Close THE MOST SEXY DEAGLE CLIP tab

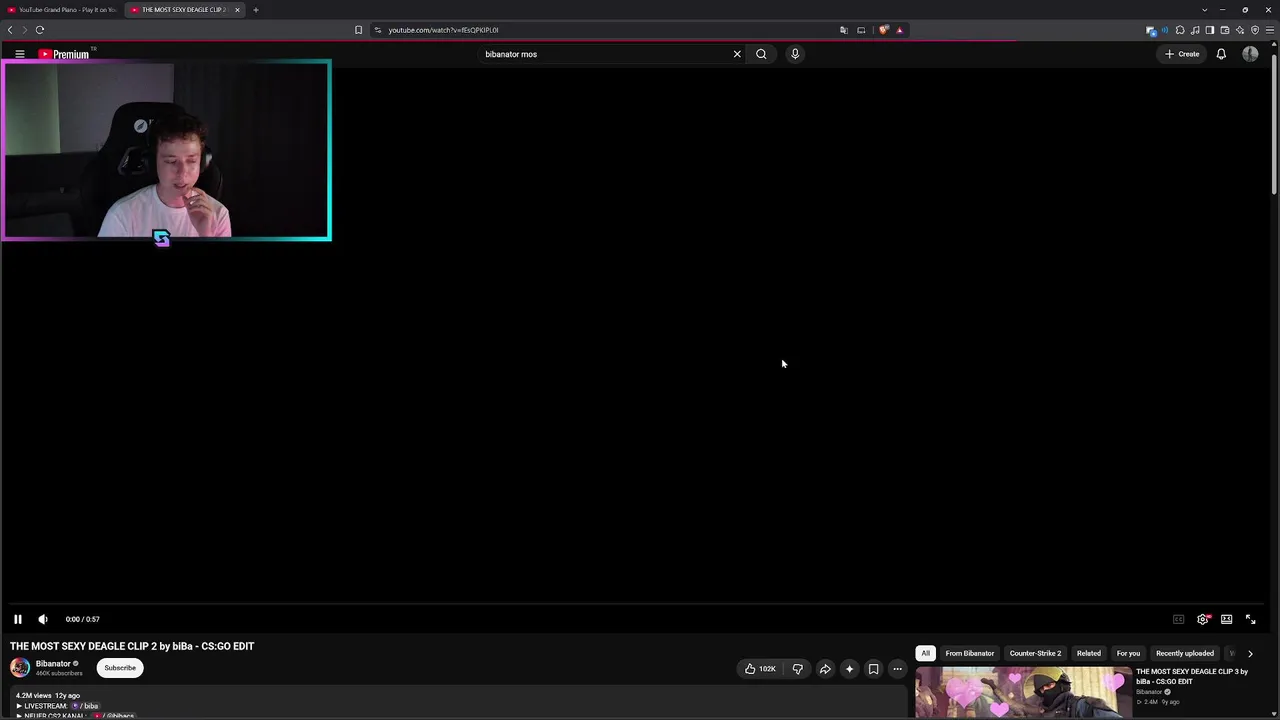(237, 10)
